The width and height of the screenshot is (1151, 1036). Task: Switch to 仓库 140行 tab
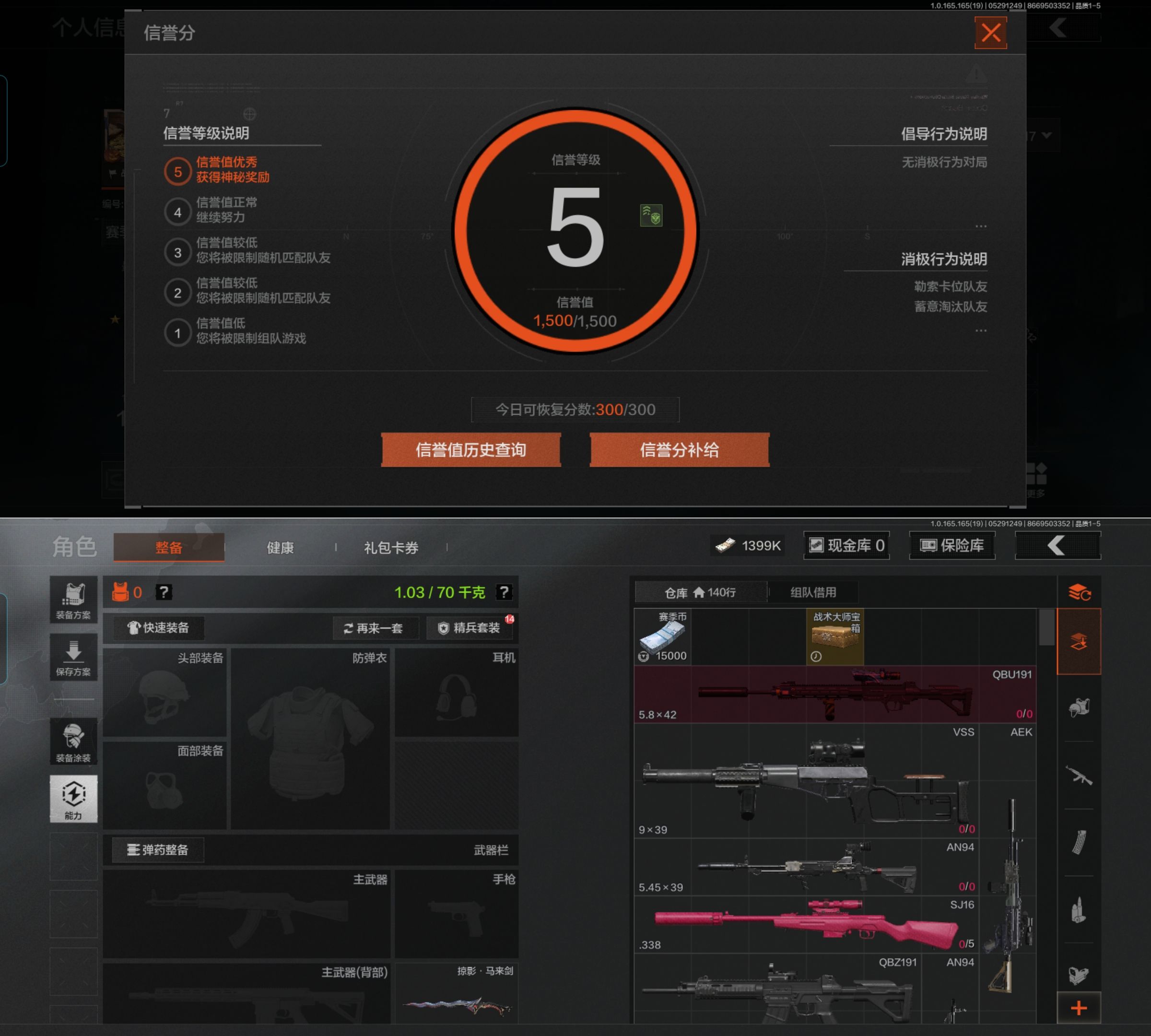coord(701,592)
